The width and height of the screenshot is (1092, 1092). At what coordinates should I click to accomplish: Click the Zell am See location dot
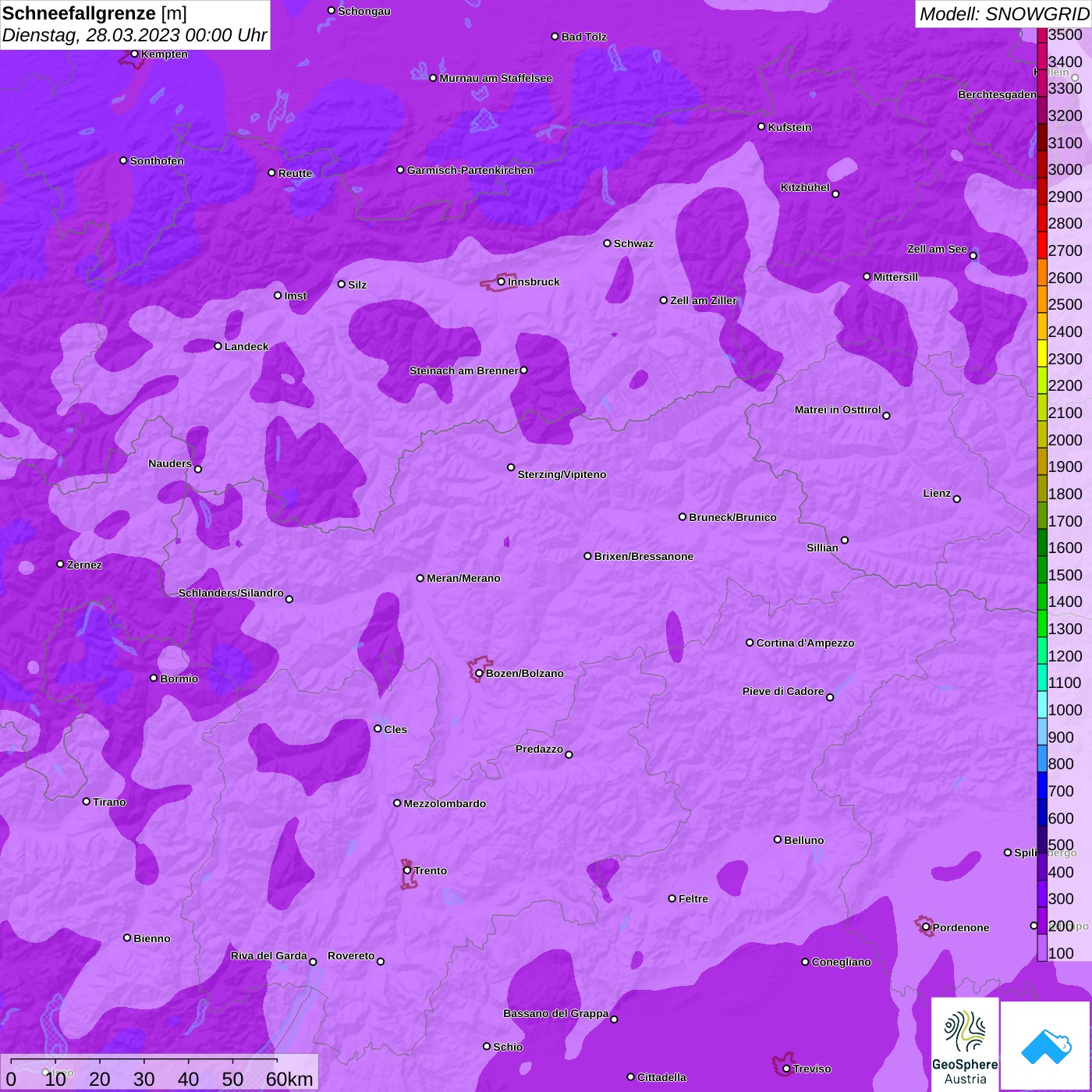coord(973,256)
